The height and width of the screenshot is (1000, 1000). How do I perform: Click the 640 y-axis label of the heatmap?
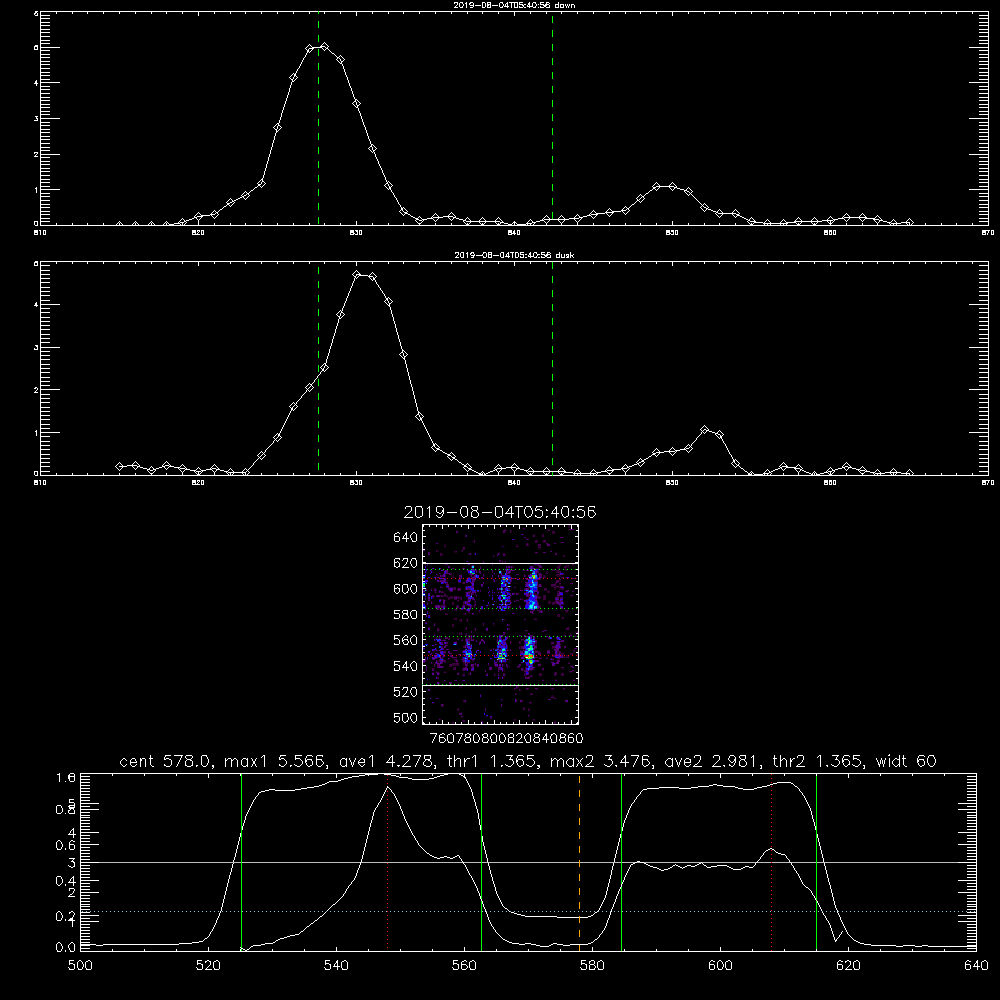click(406, 537)
